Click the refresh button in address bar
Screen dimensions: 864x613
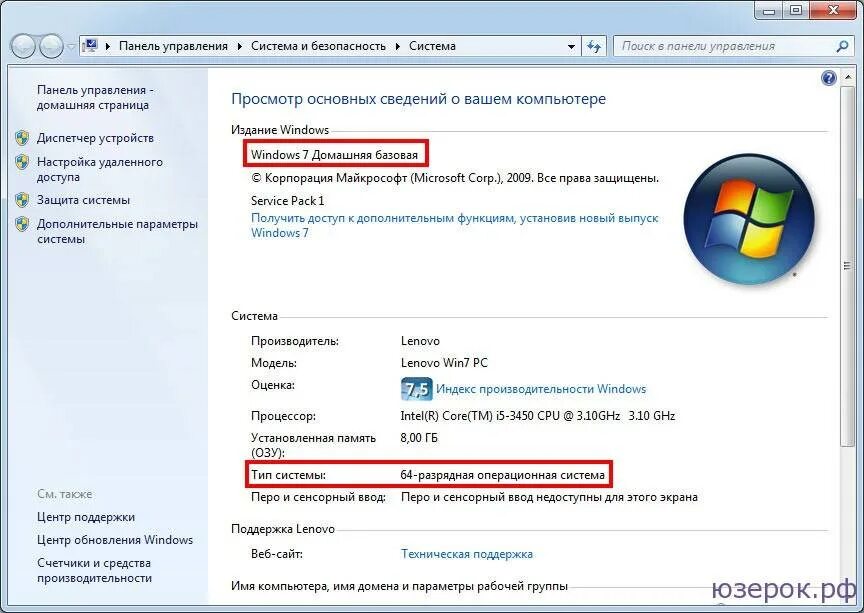click(x=594, y=47)
